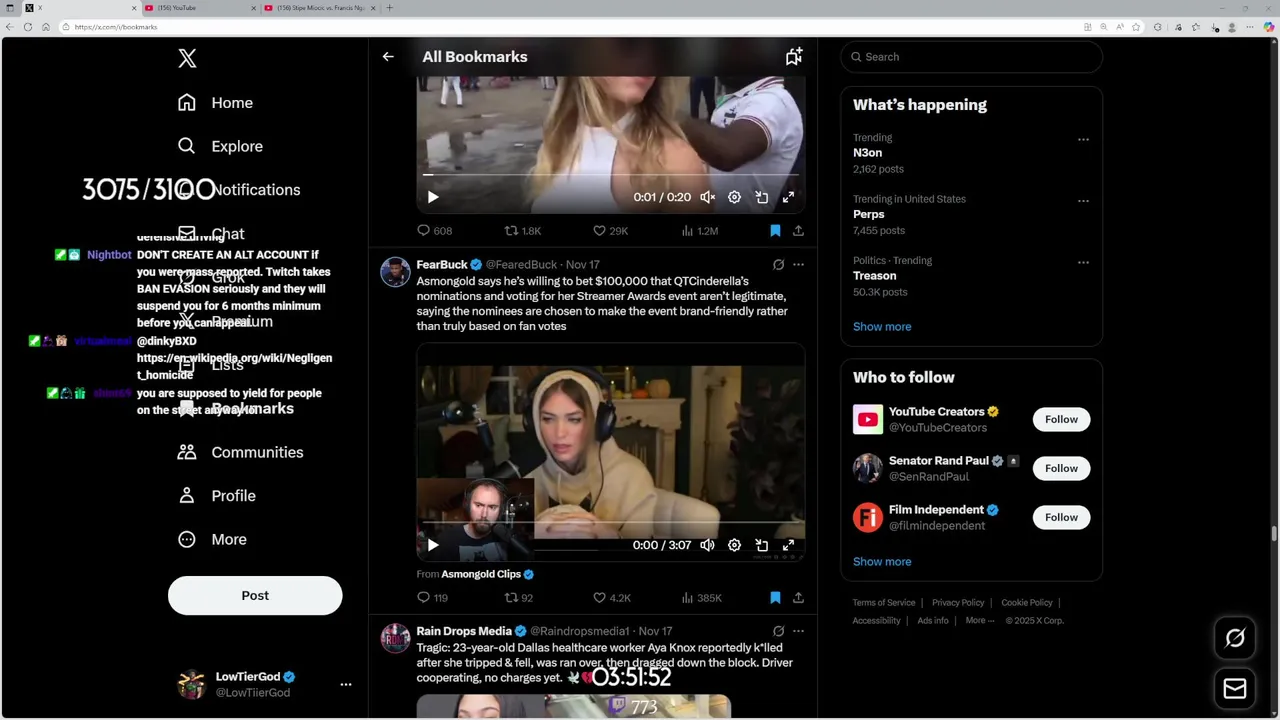1280x720 pixels.
Task: Open the Grok floating button
Action: [x=1235, y=638]
